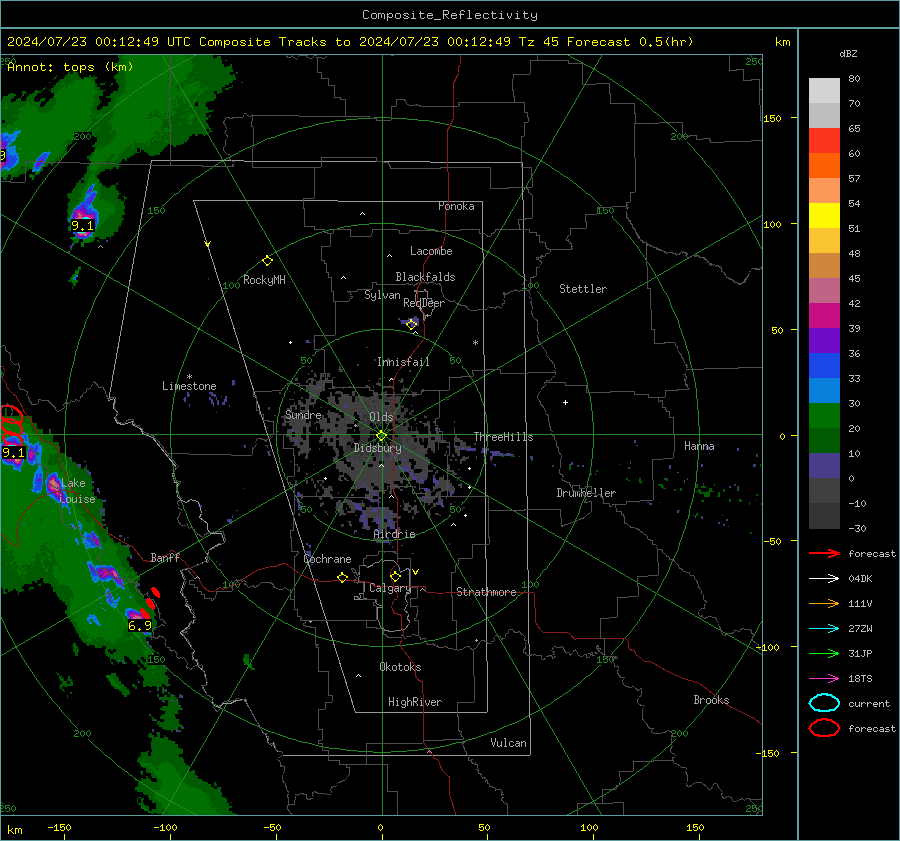Click the bright blue 36 dBZ color swatch
The height and width of the screenshot is (841, 900).
[824, 365]
